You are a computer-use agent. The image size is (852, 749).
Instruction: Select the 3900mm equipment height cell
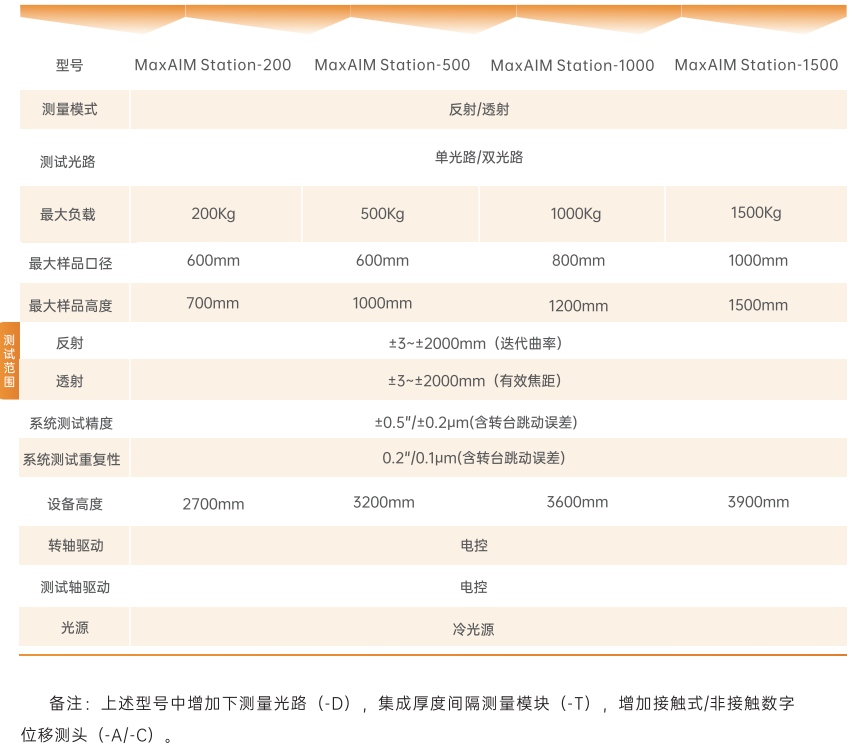(759, 502)
